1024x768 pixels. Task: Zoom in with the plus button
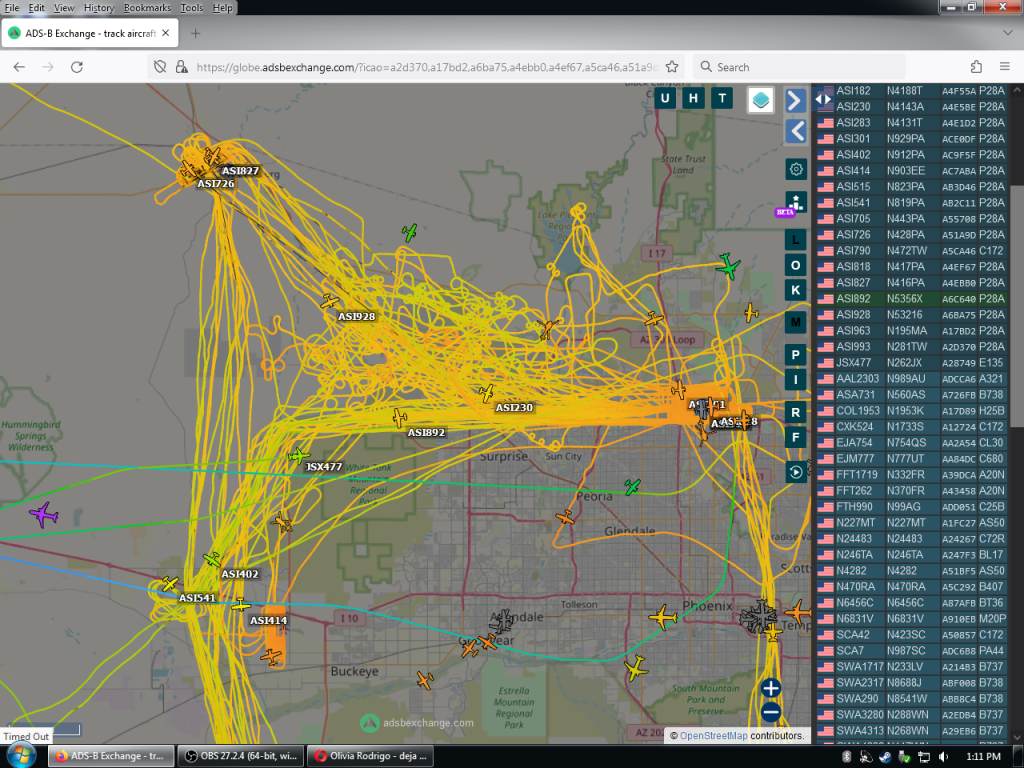tap(771, 688)
